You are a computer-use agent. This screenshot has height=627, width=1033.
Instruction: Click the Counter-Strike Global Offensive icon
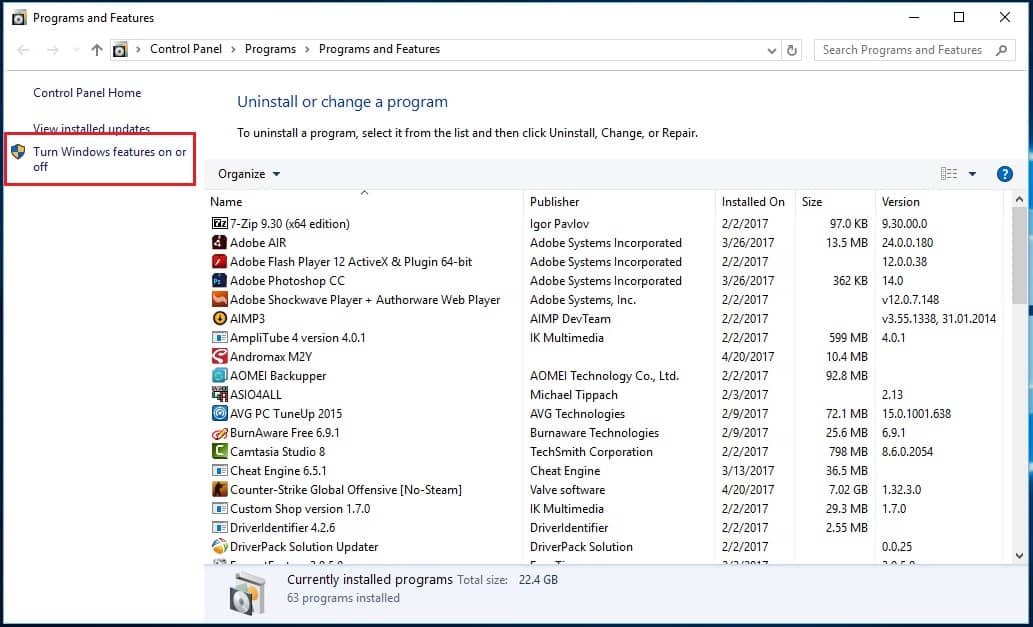coord(219,490)
